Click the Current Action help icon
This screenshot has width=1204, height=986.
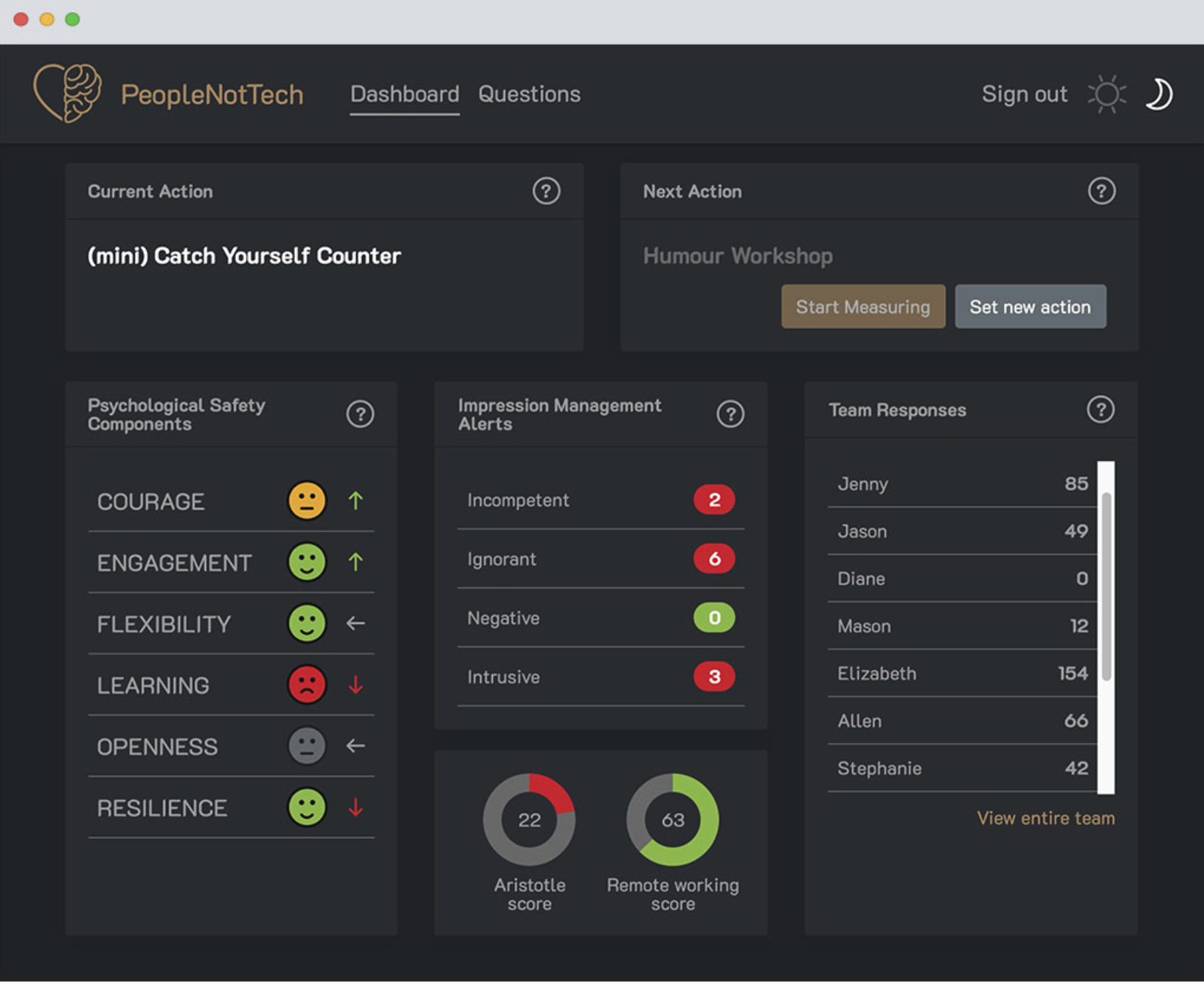click(x=545, y=191)
